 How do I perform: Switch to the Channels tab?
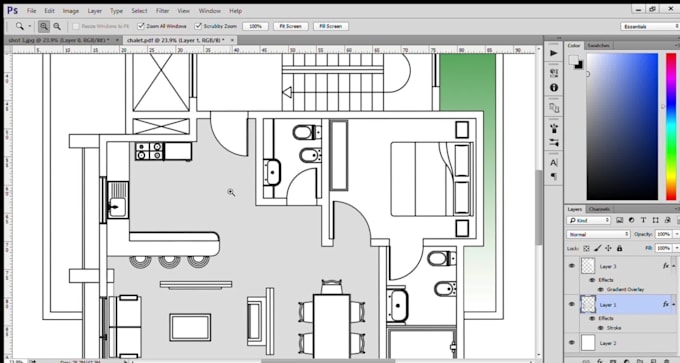pyautogui.click(x=599, y=209)
